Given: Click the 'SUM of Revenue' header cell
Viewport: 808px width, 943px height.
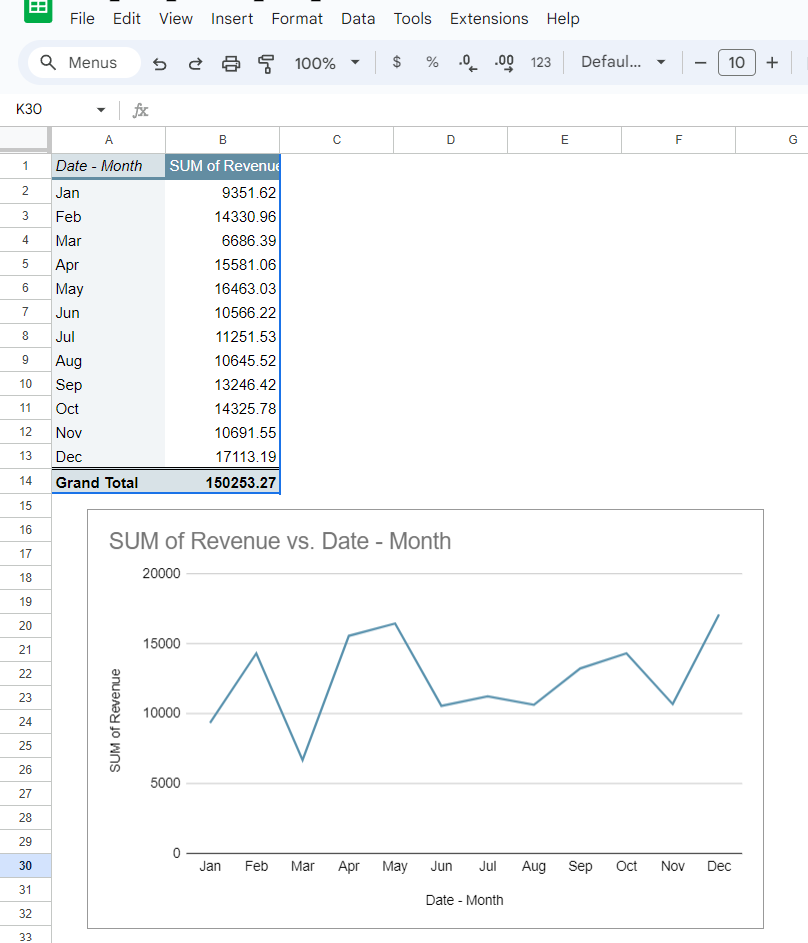Looking at the screenshot, I should (222, 166).
